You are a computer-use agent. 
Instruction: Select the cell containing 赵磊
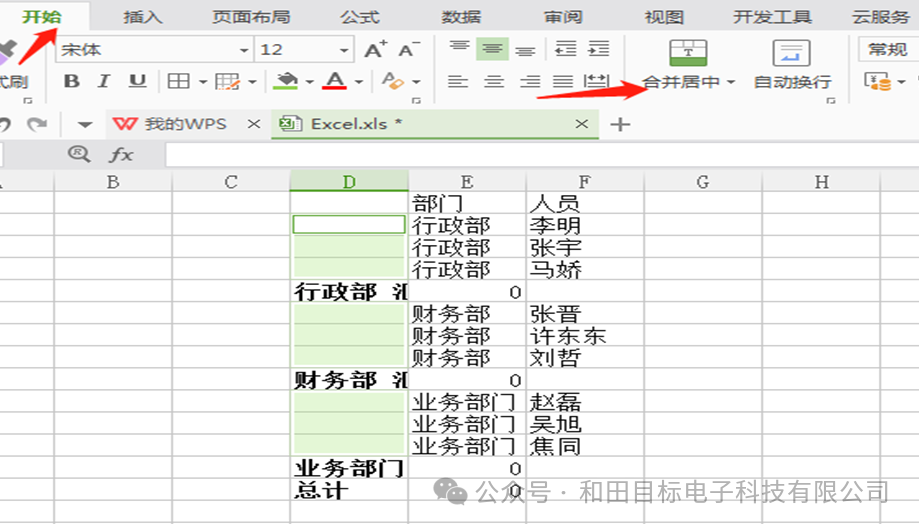click(x=585, y=402)
